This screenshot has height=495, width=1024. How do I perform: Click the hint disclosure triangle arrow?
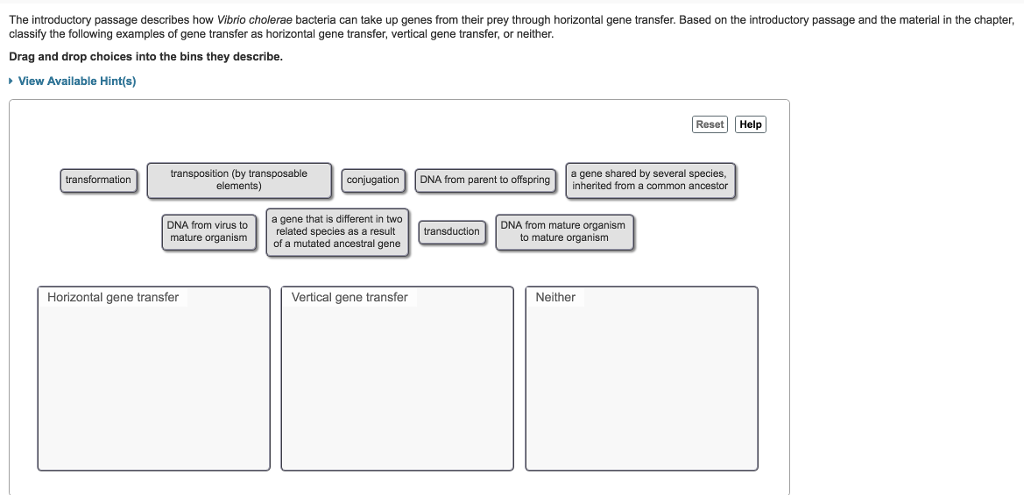[11, 81]
